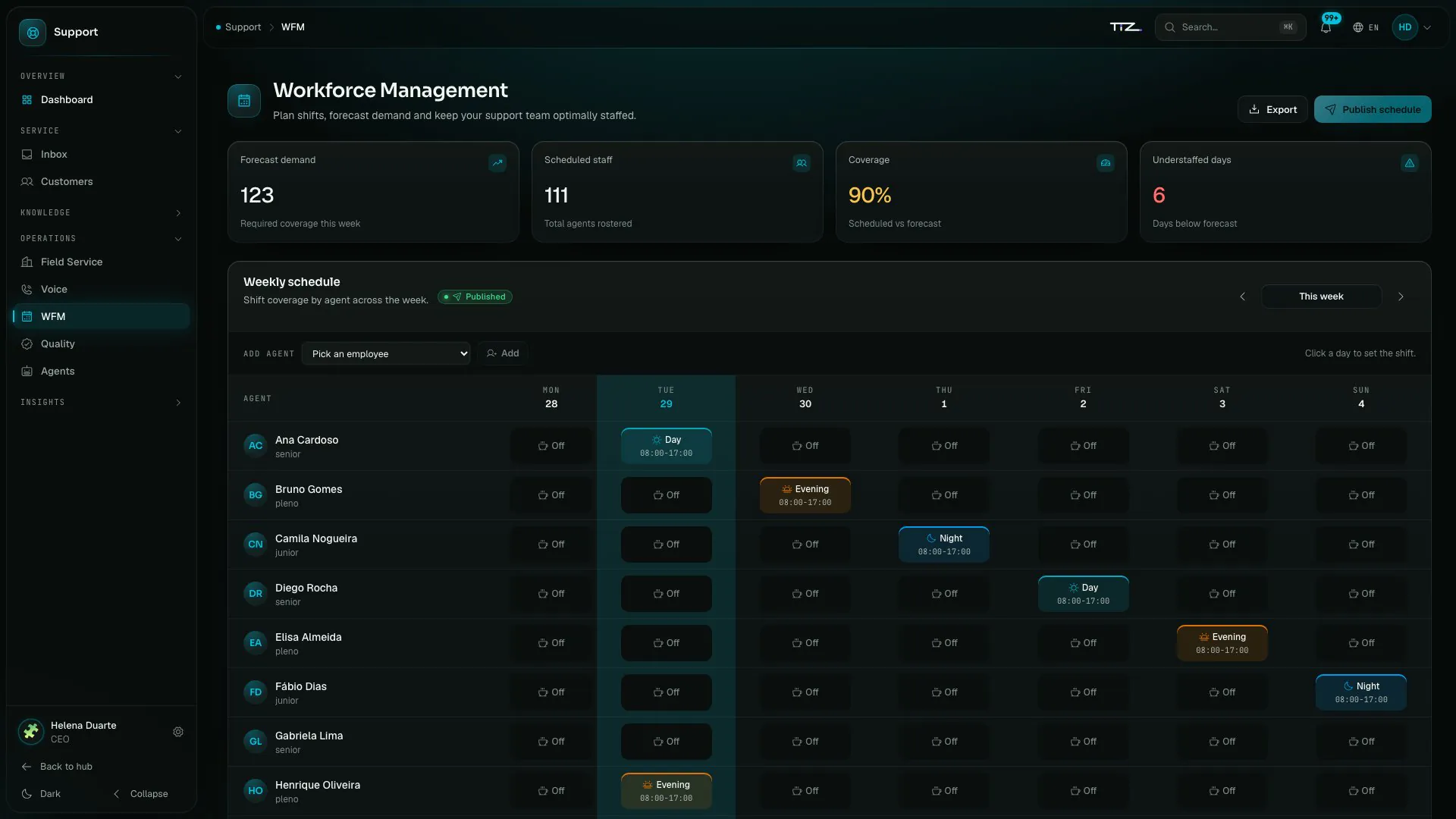This screenshot has height=819, width=1456.
Task: Toggle Camila Nogueira's Thursday Night shift
Action: click(x=944, y=544)
